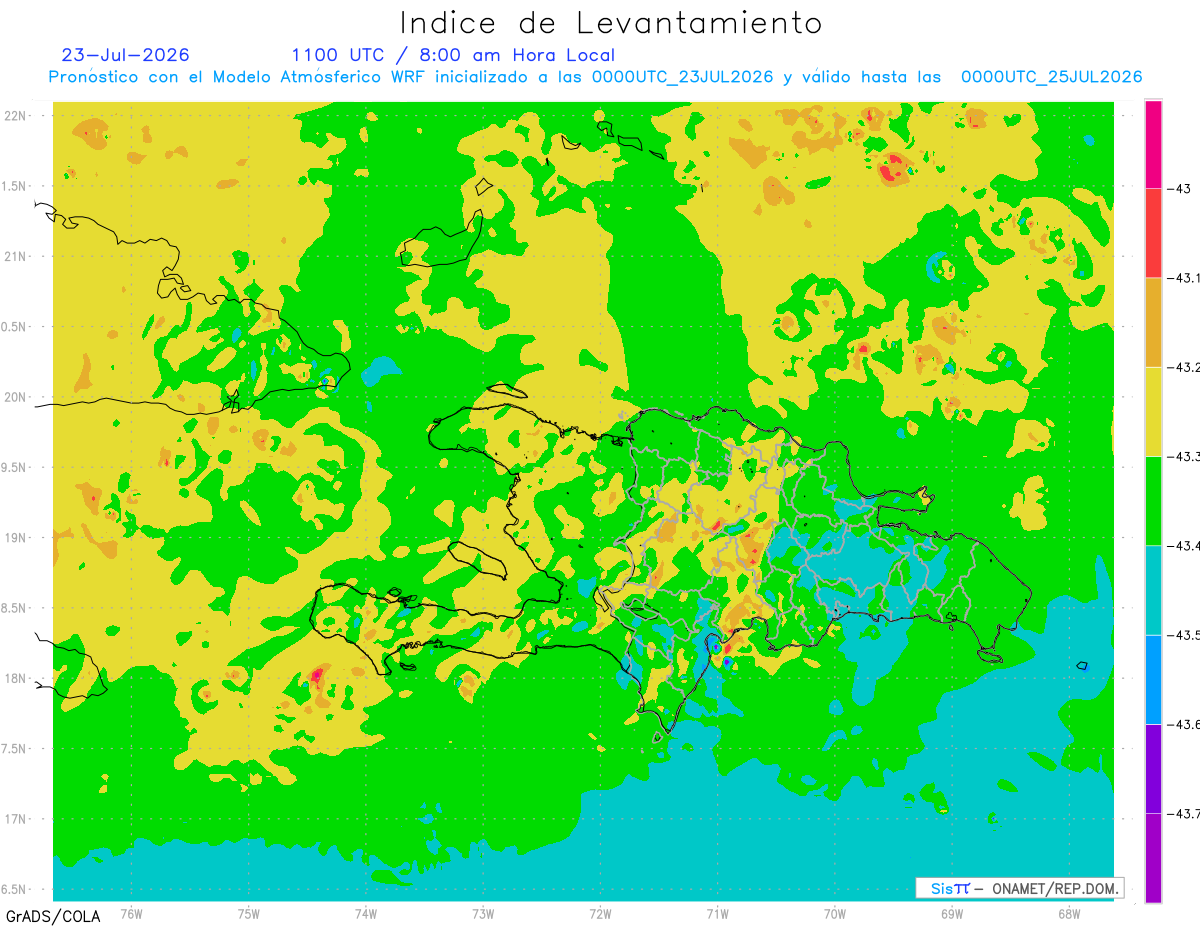This screenshot has width=1200, height=927.
Task: Click the "-43.4" colorbar label
Action: click(1184, 545)
